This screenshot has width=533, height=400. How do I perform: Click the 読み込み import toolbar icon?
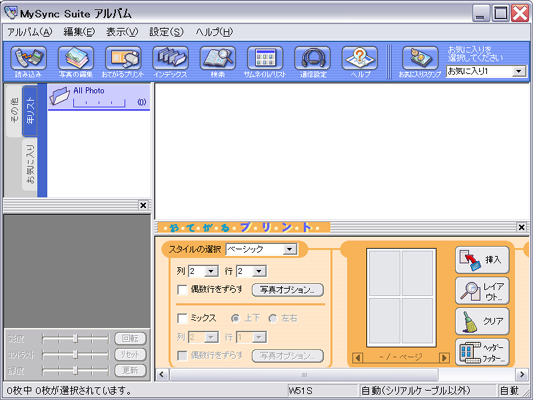click(29, 58)
